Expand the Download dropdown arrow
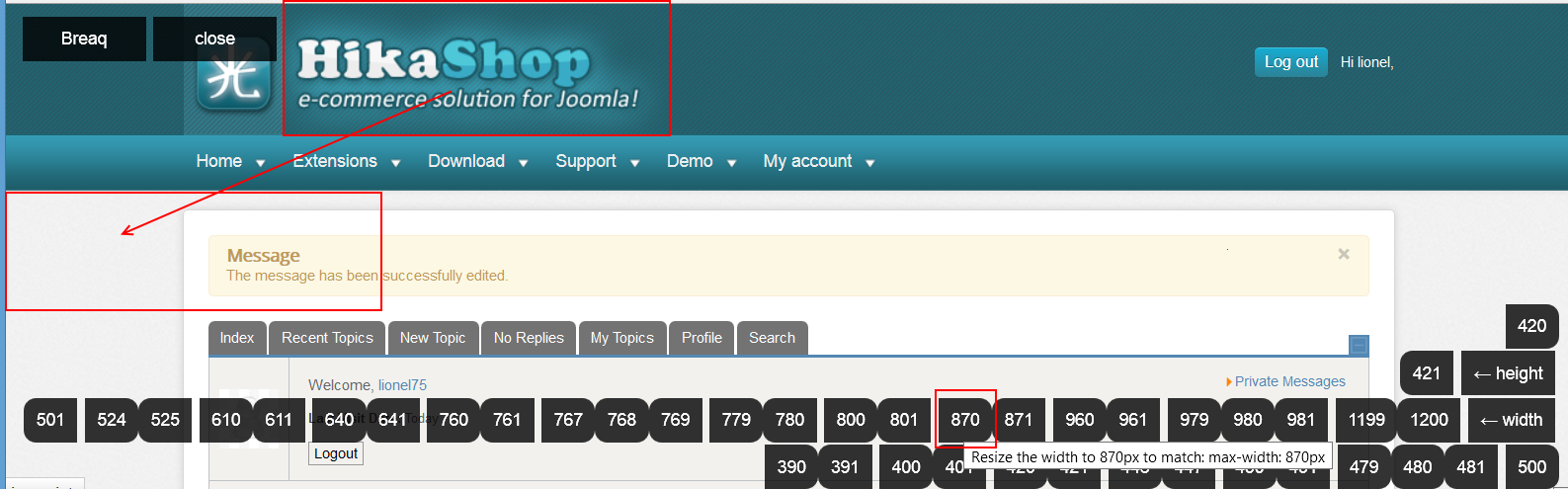The height and width of the screenshot is (489, 1568). click(x=524, y=163)
